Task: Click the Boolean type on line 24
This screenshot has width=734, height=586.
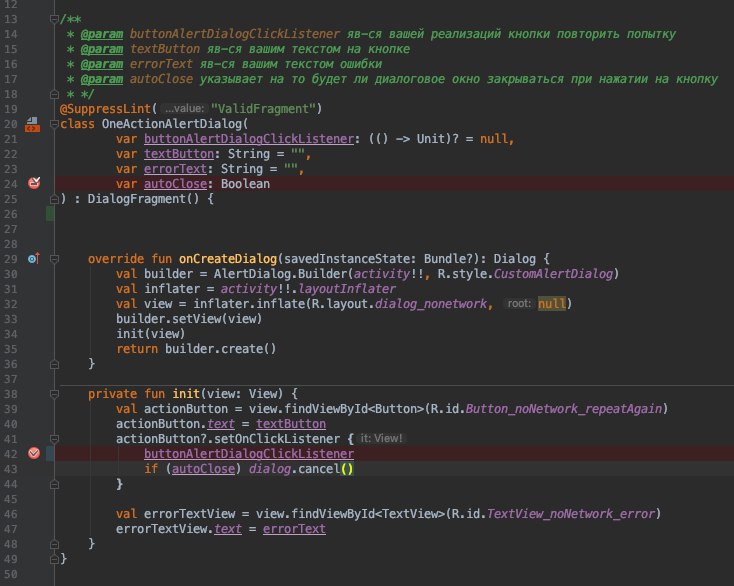Action: click(x=245, y=184)
